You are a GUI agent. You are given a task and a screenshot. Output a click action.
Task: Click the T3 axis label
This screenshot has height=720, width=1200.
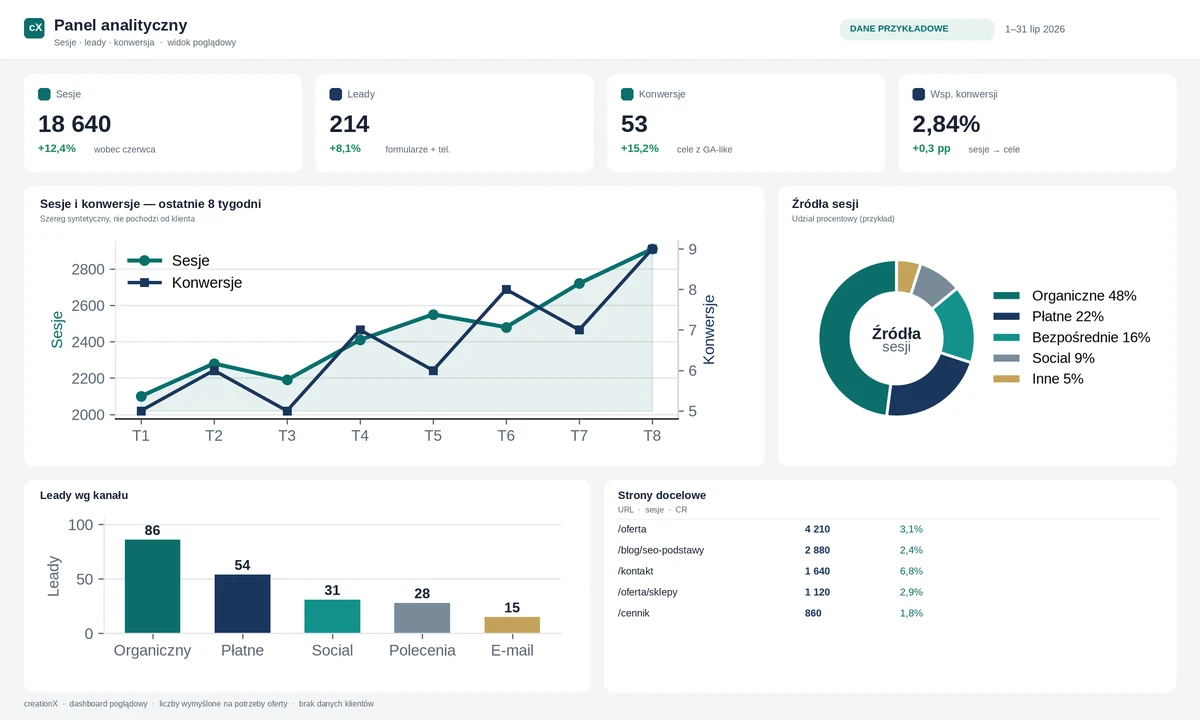pos(287,436)
